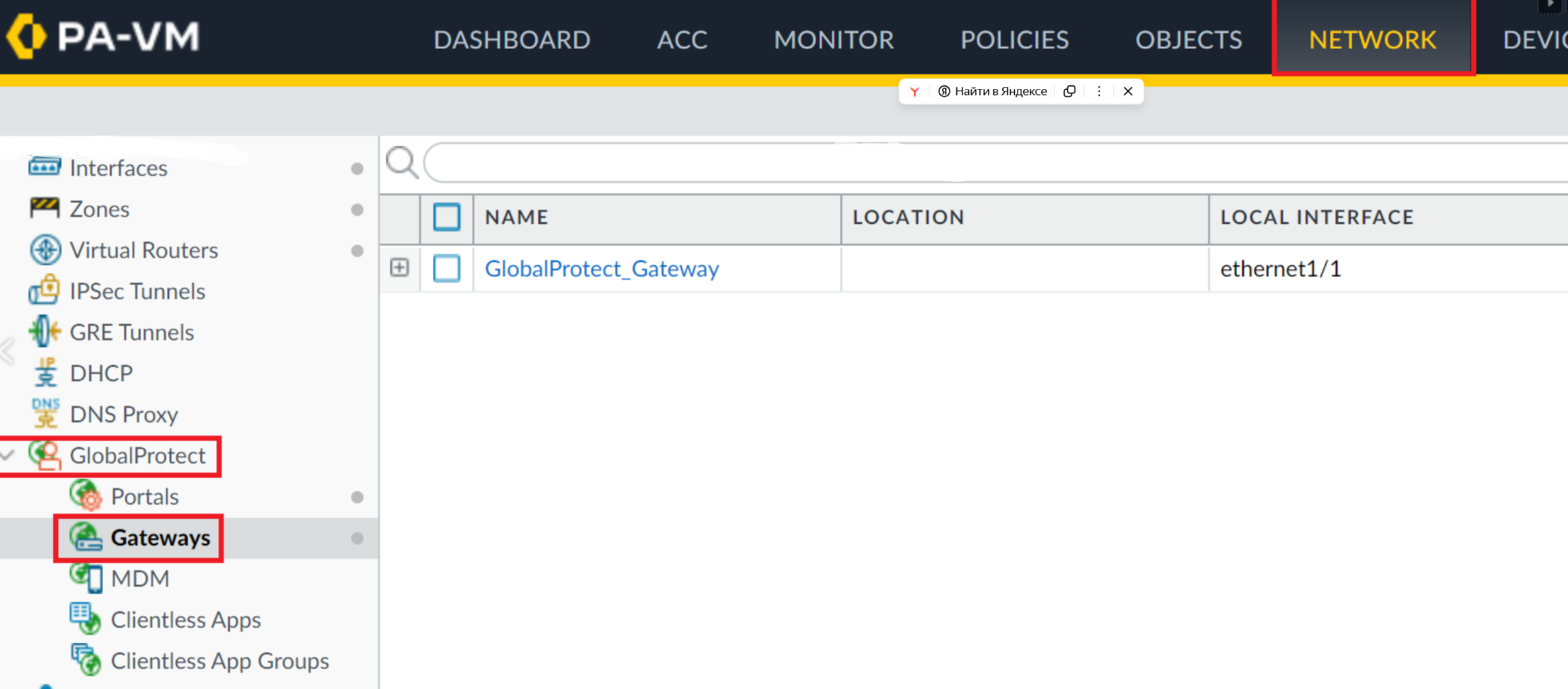The width and height of the screenshot is (1568, 689).
Task: Select GRE Tunnels in the sidebar
Action: pyautogui.click(x=132, y=332)
